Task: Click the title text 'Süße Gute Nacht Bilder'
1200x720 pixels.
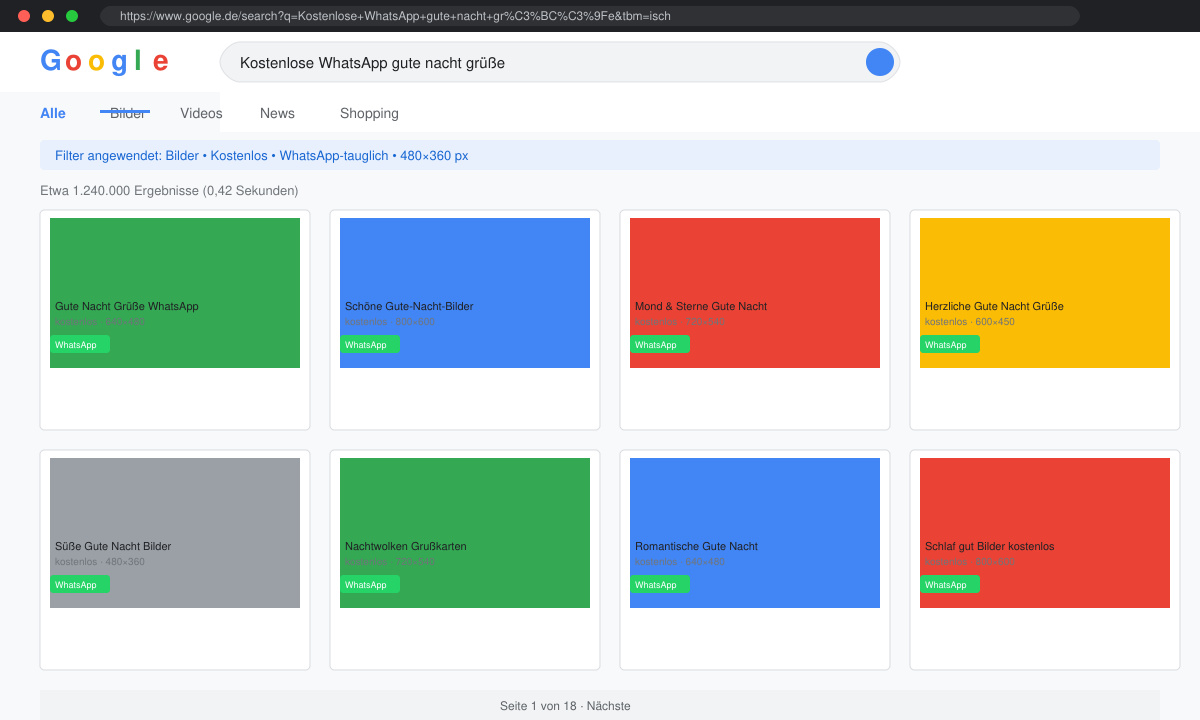Action: pos(113,546)
